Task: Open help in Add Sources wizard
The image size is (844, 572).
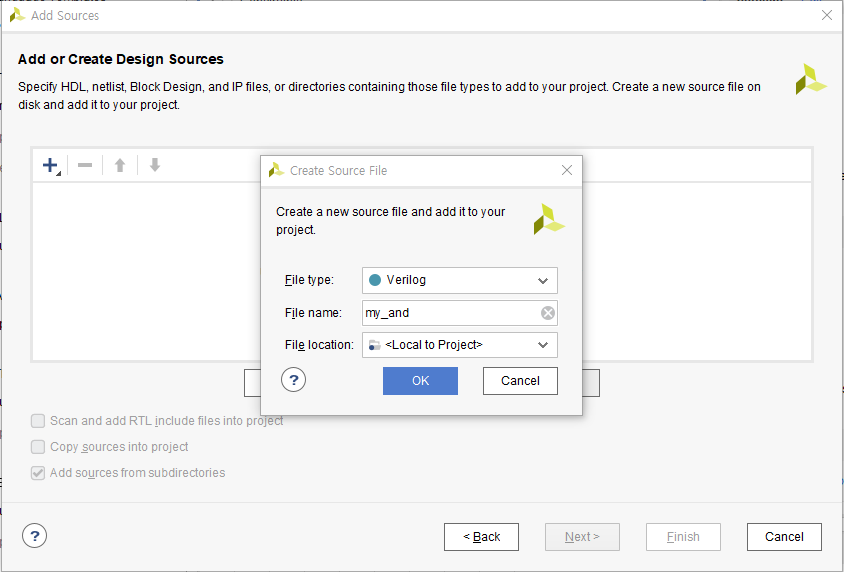Action: [34, 536]
